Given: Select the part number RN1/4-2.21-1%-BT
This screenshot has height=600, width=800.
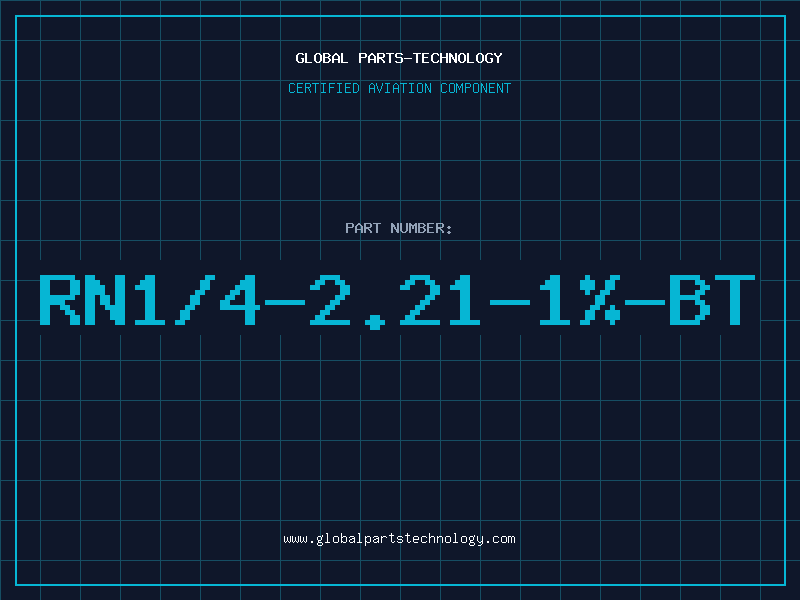Looking at the screenshot, I should point(397,301).
